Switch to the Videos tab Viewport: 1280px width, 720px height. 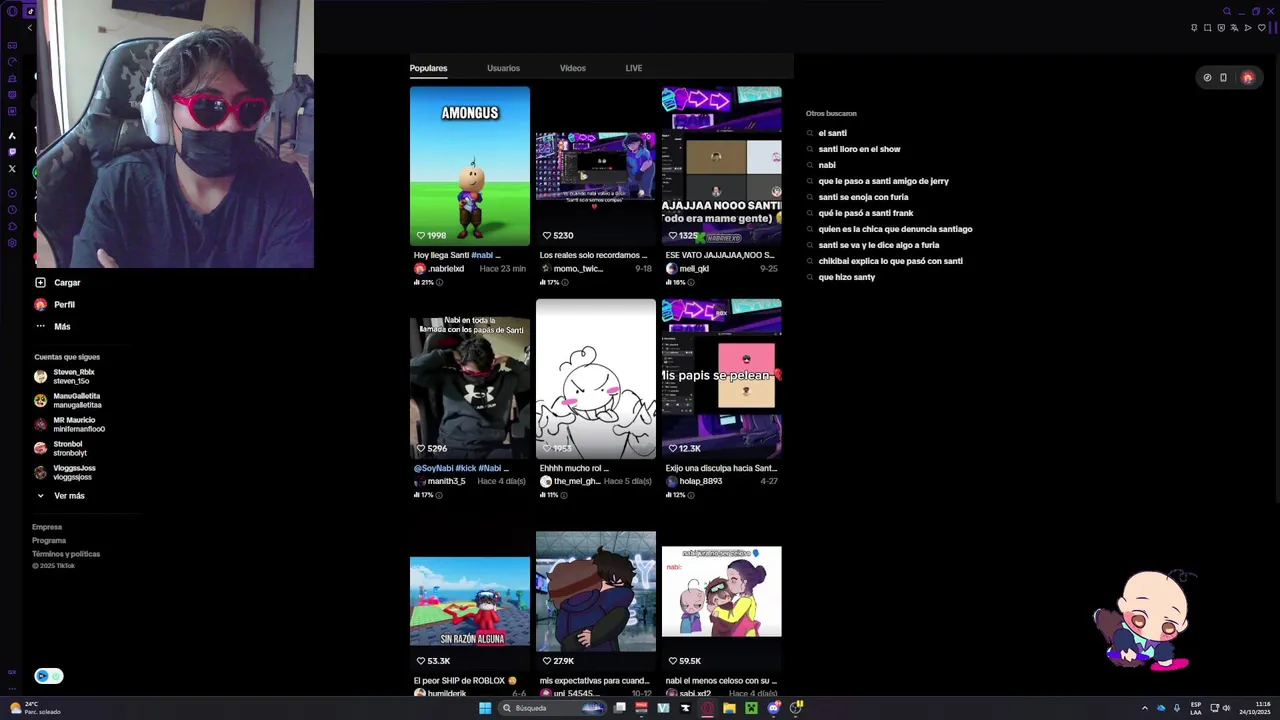[x=573, y=68]
